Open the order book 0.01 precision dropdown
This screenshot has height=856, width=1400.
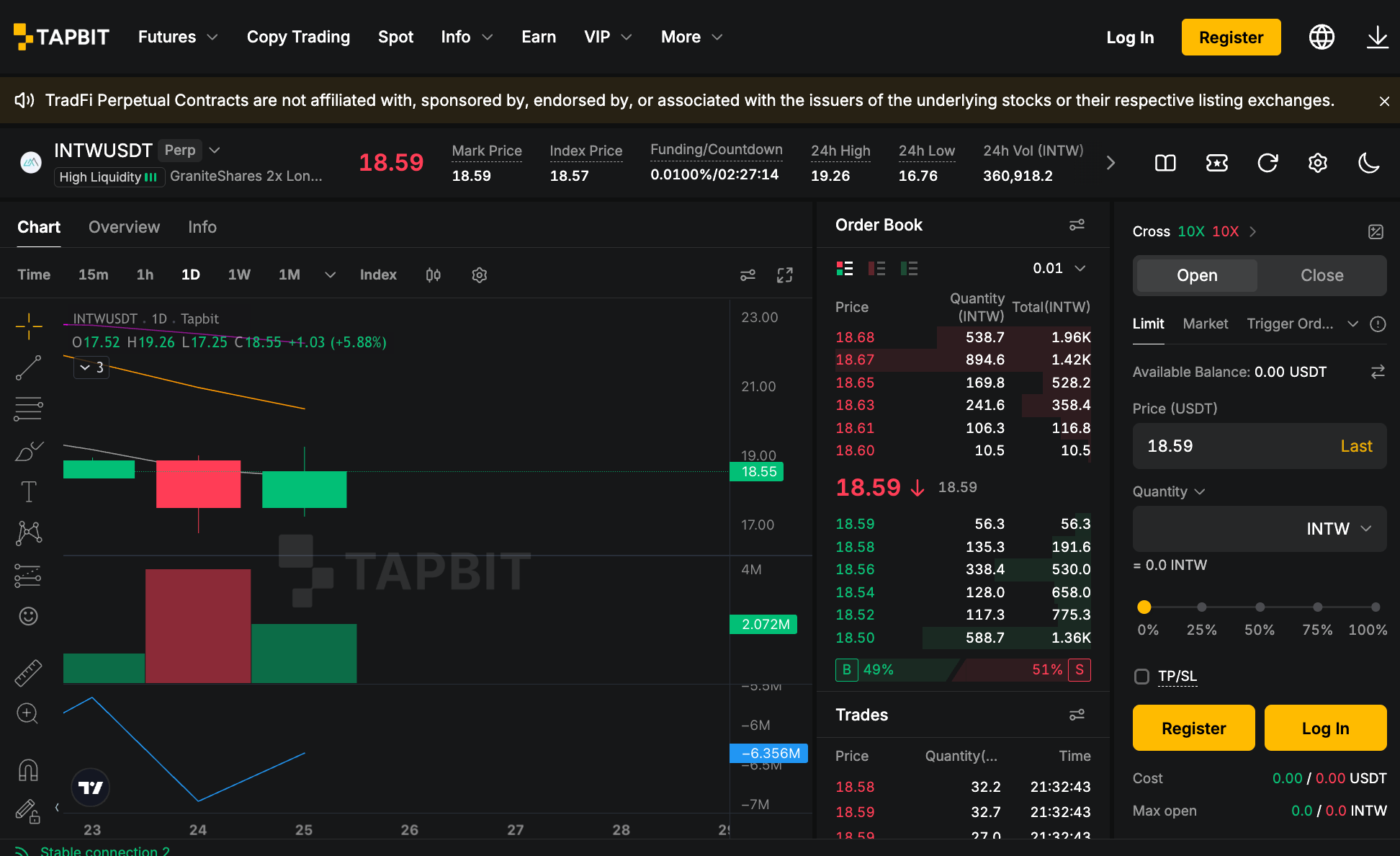[1059, 268]
